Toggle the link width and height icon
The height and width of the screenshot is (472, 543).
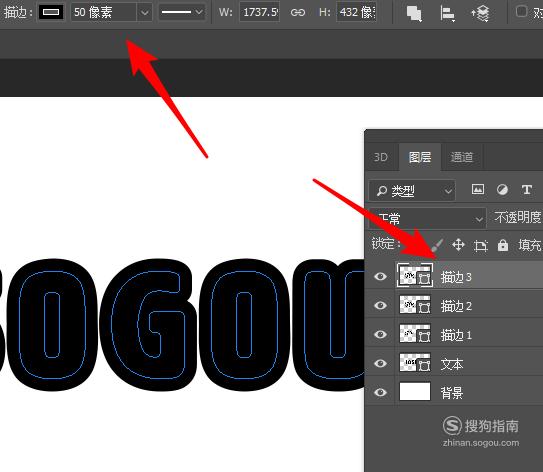pyautogui.click(x=297, y=13)
